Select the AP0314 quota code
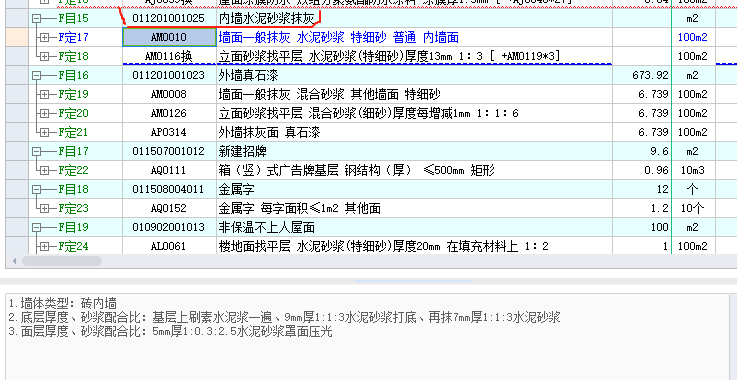 (169, 133)
